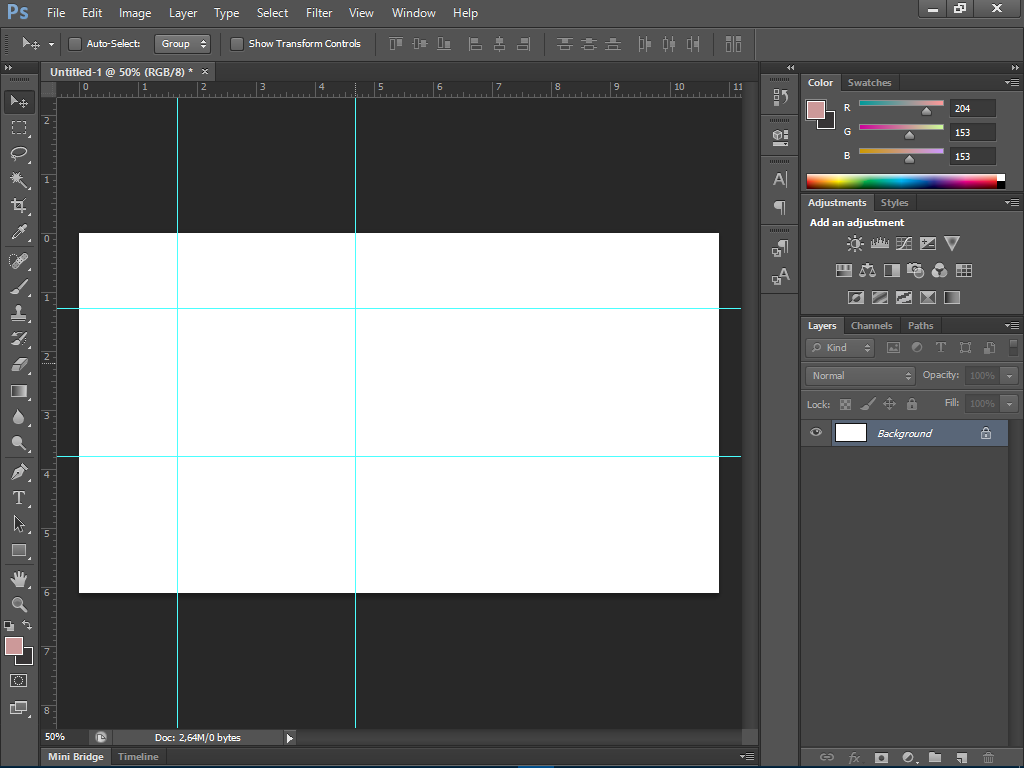
Task: Grab the Zoom tool
Action: pyautogui.click(x=18, y=603)
